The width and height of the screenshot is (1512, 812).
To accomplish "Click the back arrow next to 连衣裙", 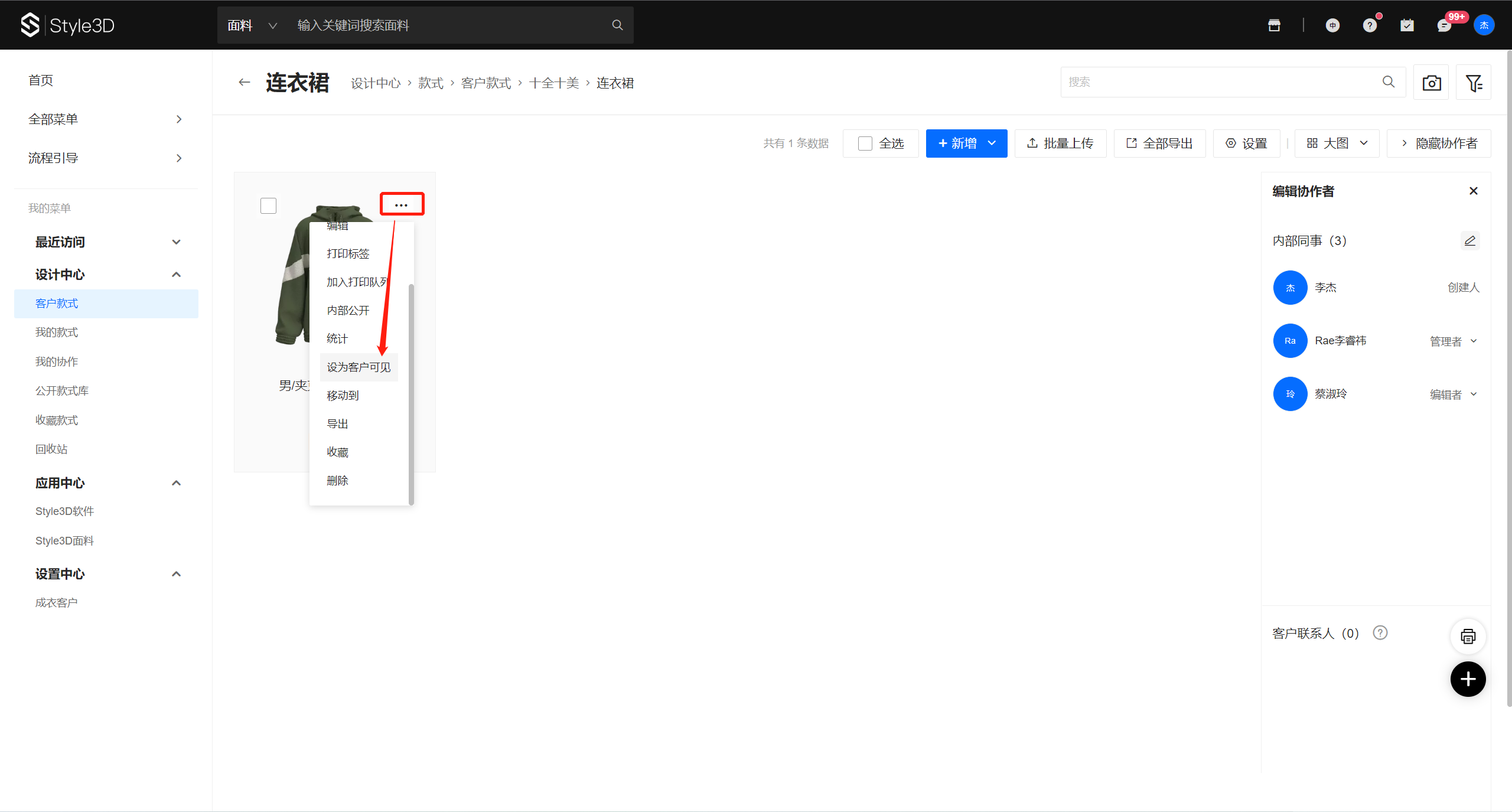I will [244, 83].
